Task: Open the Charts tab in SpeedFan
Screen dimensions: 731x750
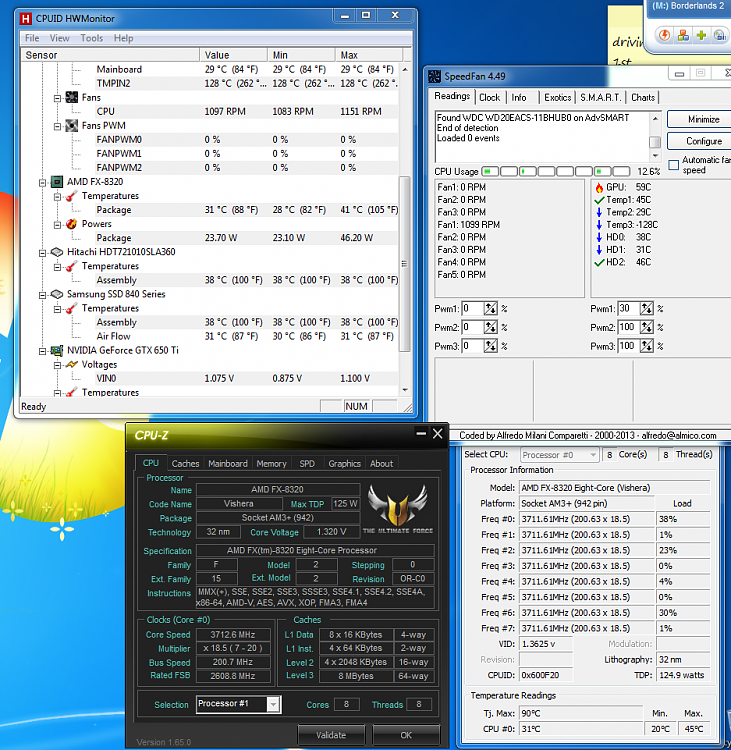Action: [x=642, y=98]
